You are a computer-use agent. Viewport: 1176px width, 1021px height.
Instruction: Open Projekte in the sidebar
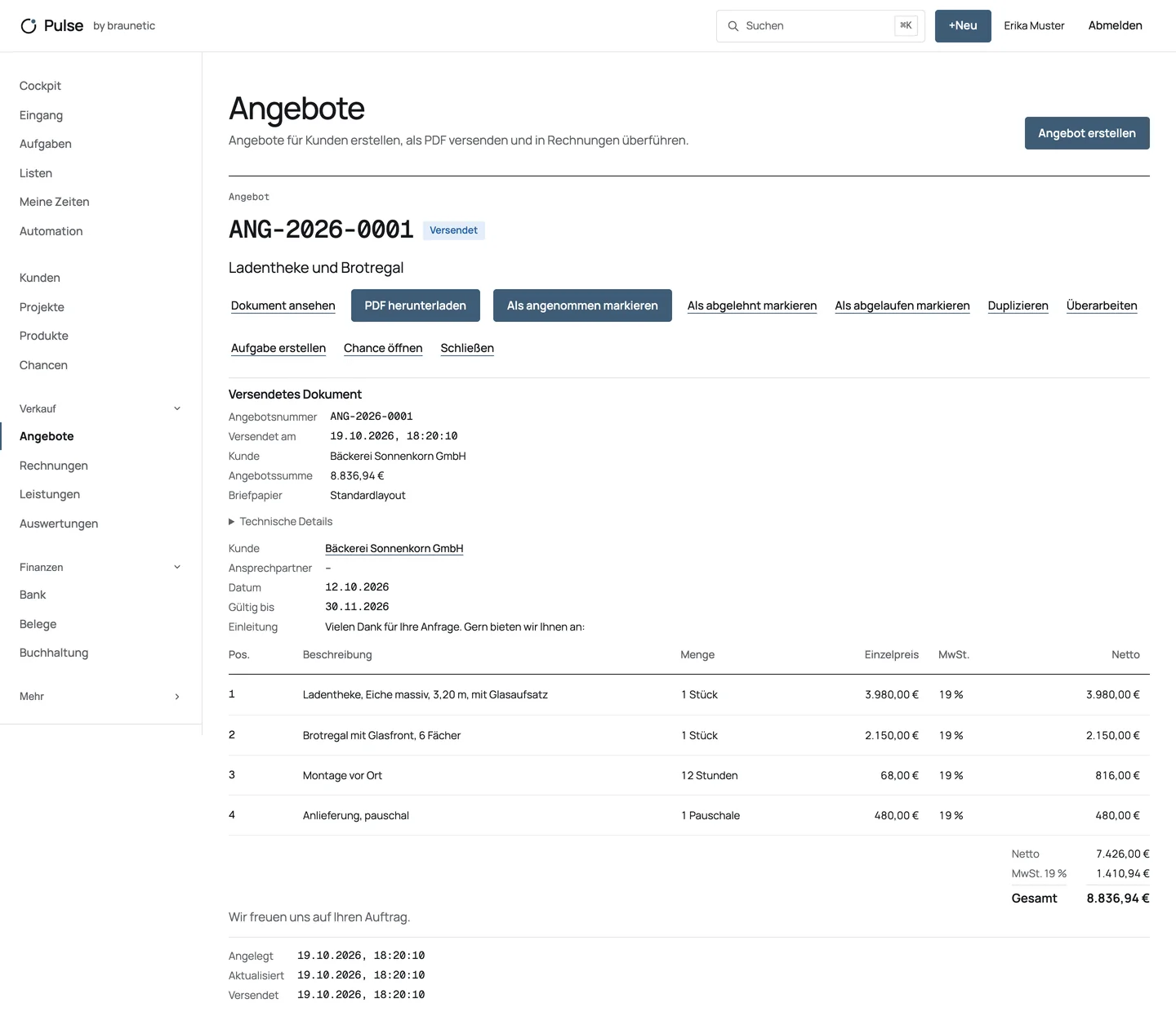click(42, 307)
